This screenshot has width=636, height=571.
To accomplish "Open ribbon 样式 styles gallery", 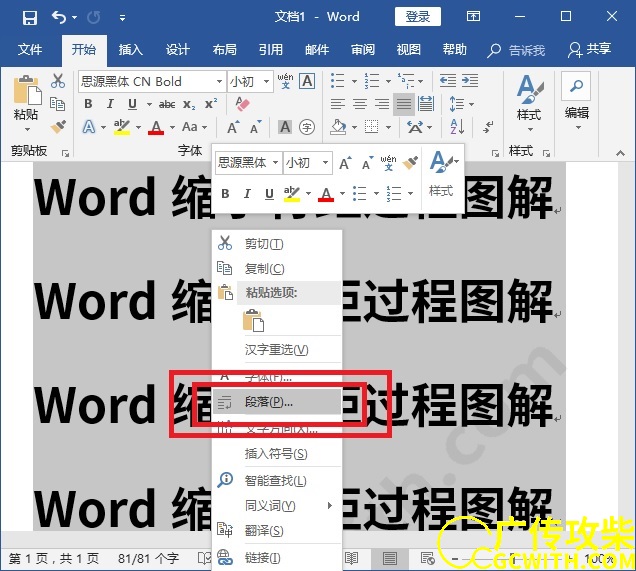I will 529,102.
